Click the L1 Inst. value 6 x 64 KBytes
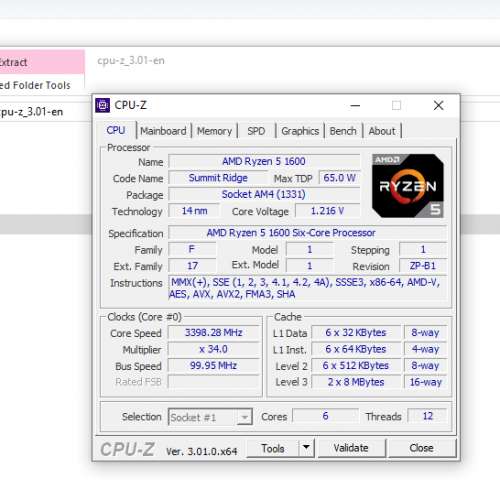Screen dimensions: 500x500 [x=356, y=349]
